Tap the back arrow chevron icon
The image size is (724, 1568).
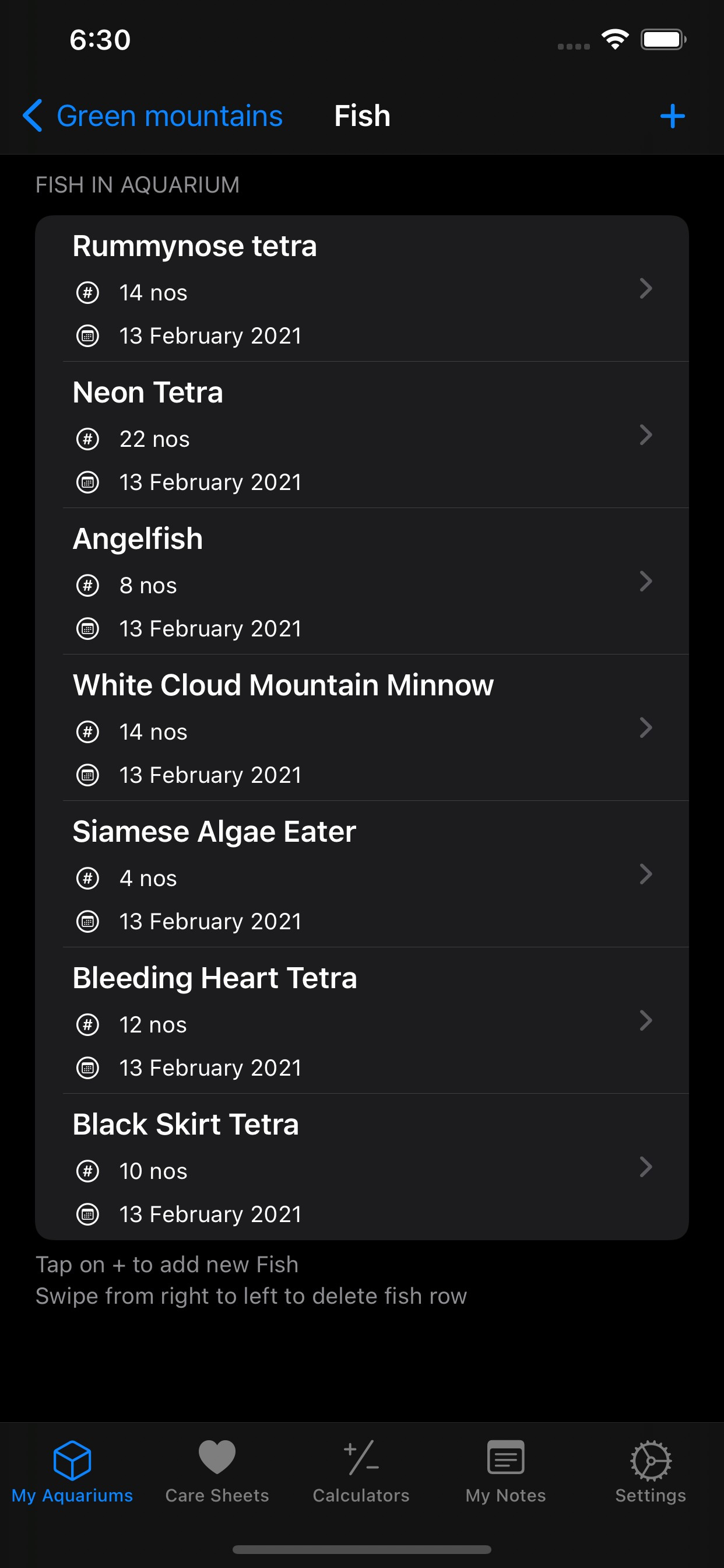tap(33, 116)
